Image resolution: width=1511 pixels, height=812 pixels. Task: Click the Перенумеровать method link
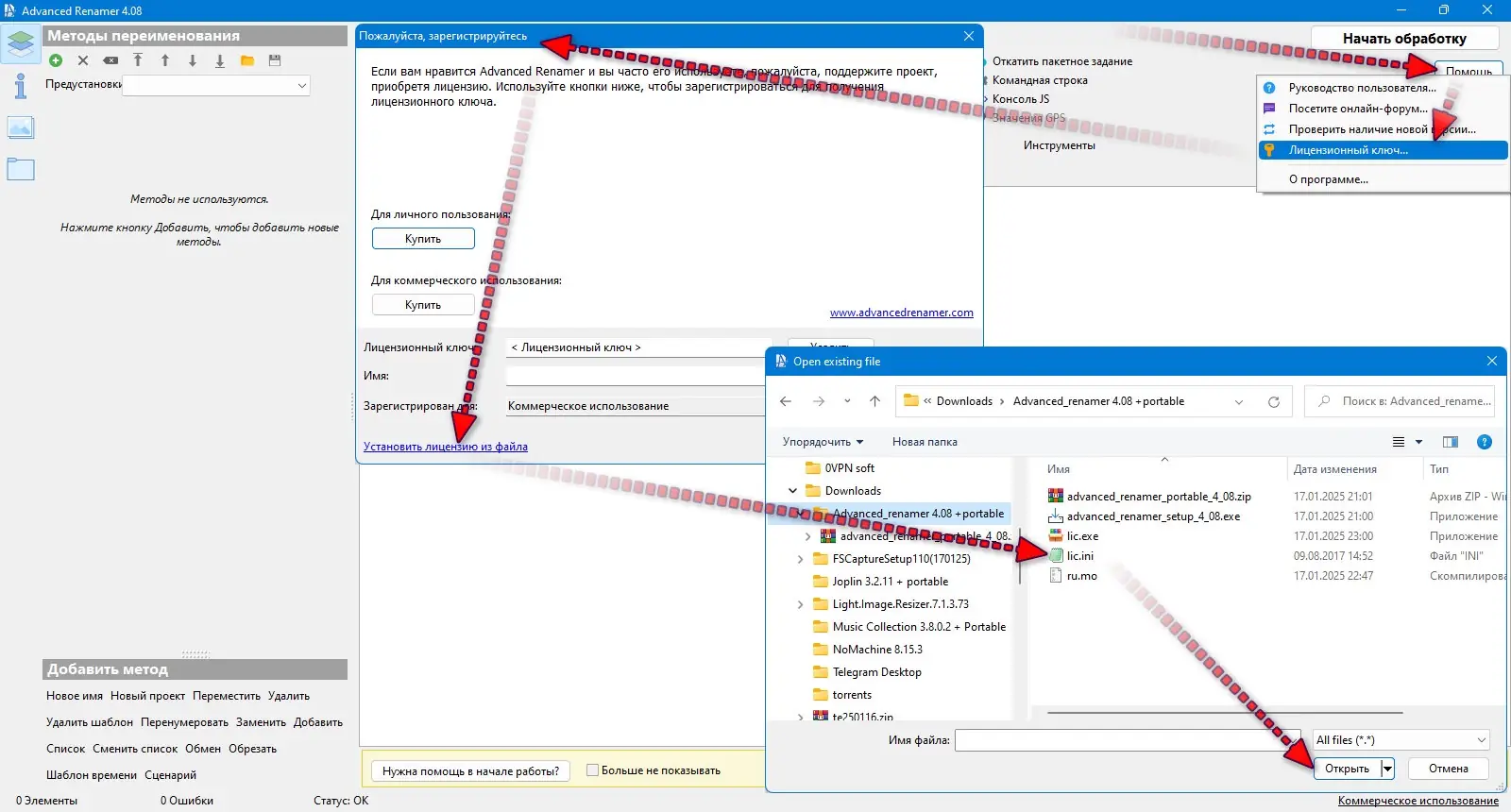coord(184,722)
